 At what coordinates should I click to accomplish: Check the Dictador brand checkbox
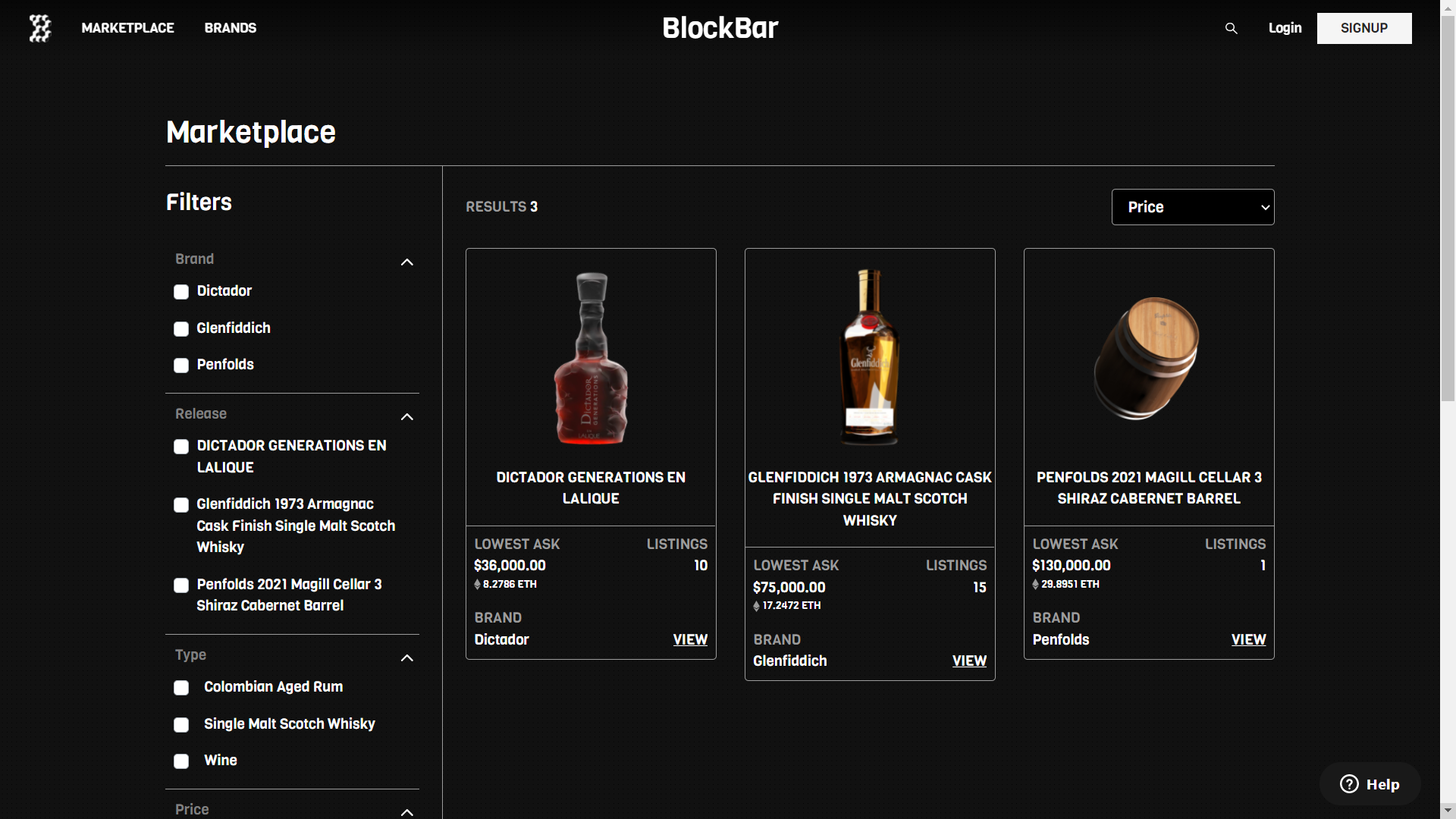tap(181, 292)
